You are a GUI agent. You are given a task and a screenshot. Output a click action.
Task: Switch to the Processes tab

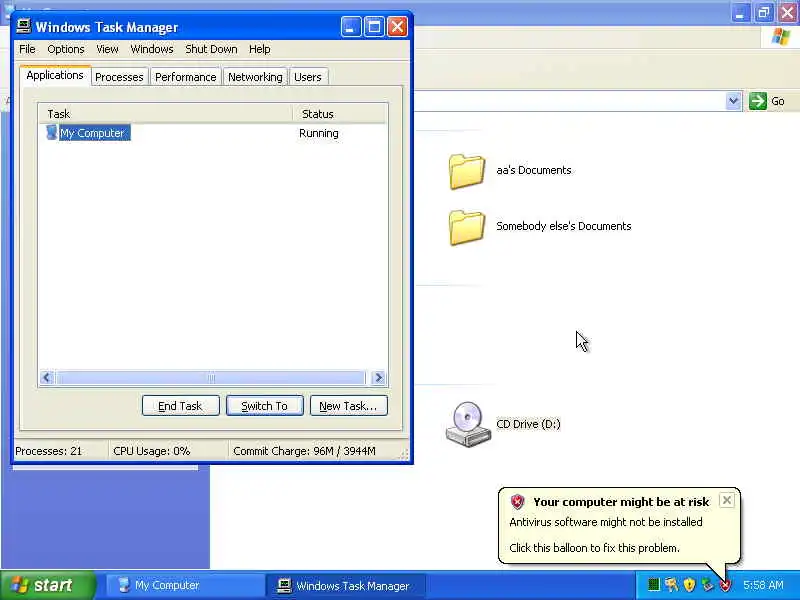[x=119, y=77]
